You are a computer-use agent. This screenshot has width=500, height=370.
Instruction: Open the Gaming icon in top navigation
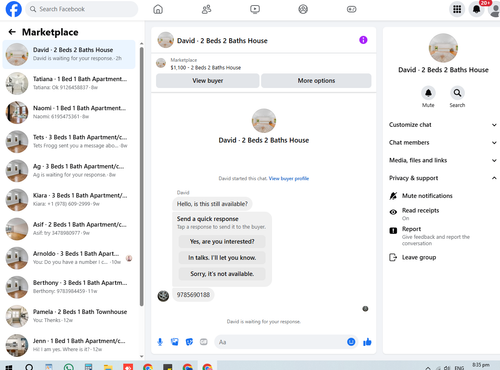[351, 9]
